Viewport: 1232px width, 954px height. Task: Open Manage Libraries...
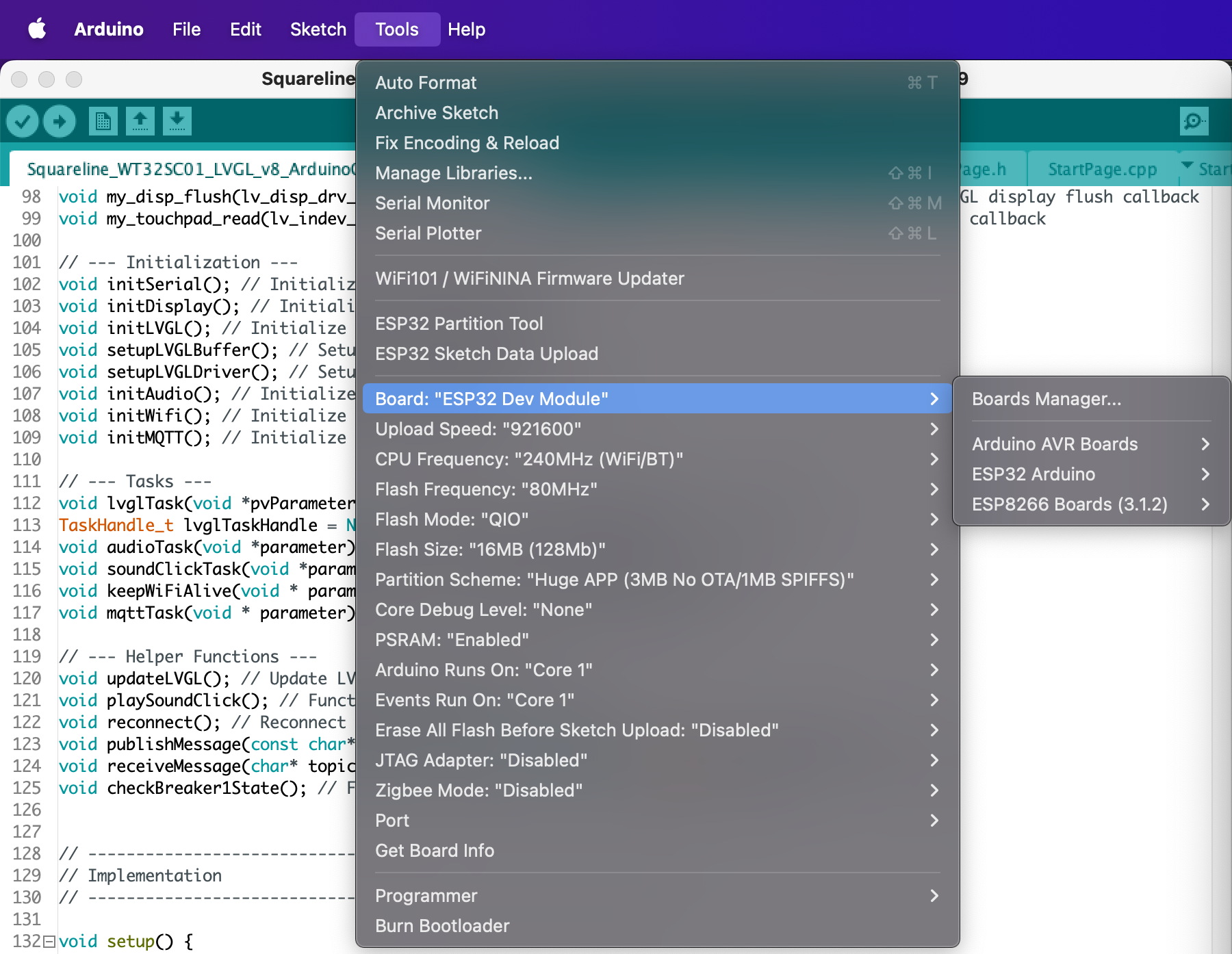pos(657,173)
